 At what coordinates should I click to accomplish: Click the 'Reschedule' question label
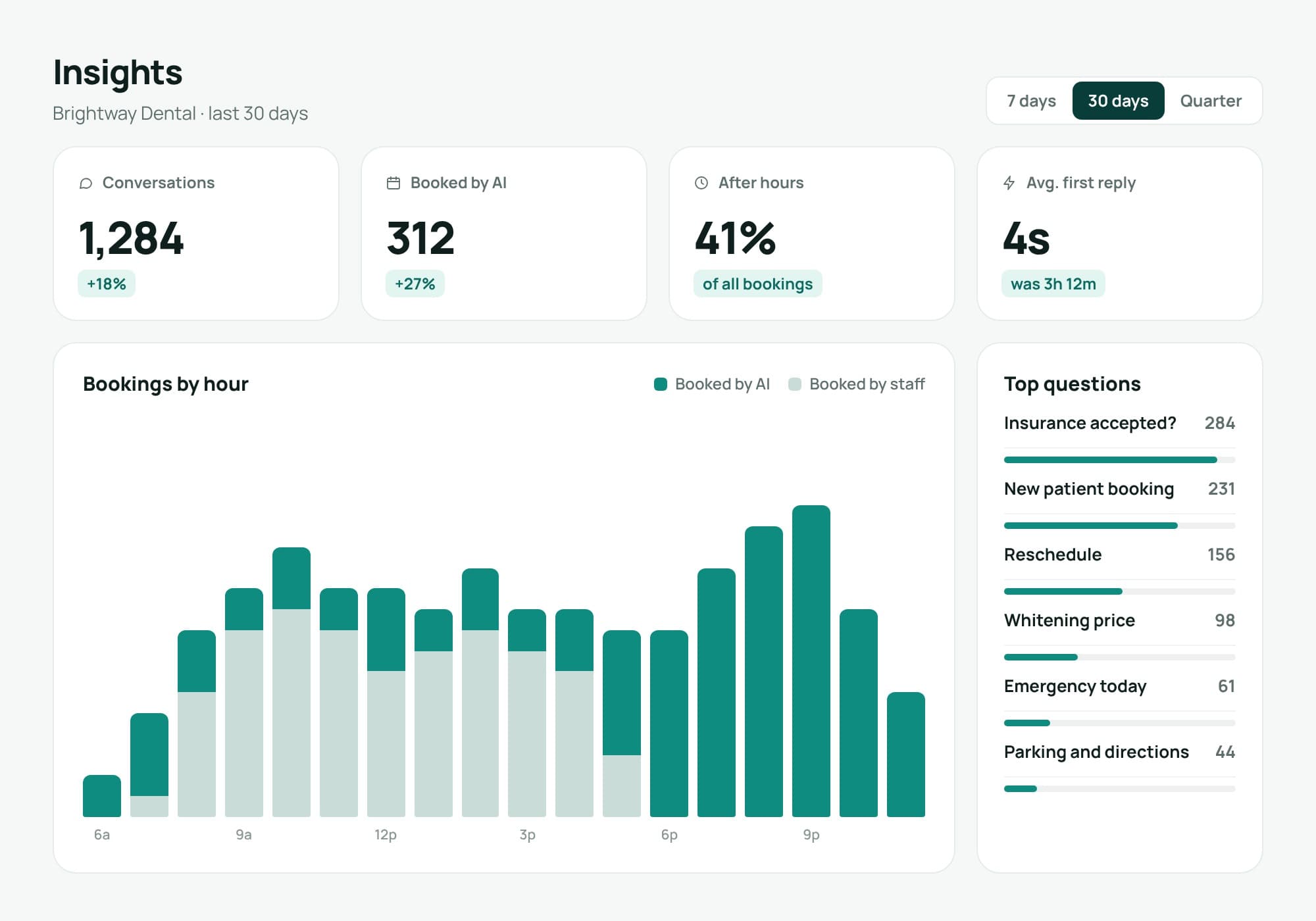click(x=1053, y=555)
